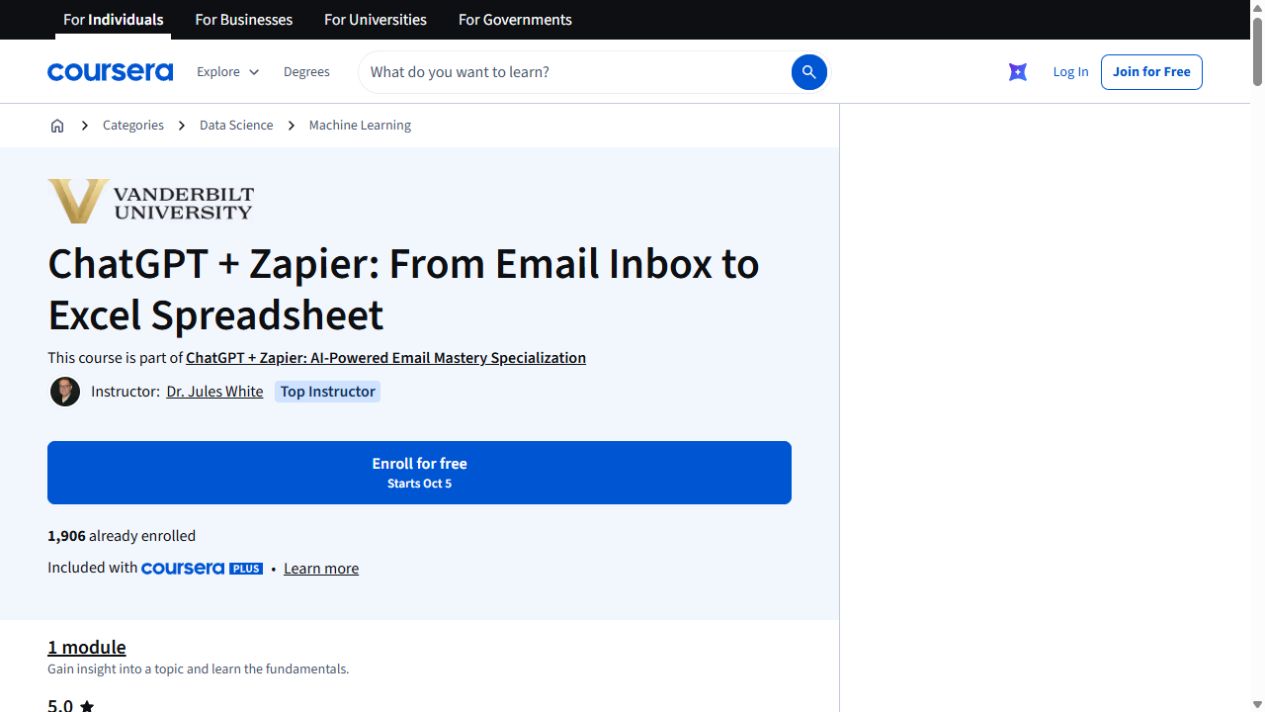Open the 1 module link
This screenshot has height=712, width=1265.
87,647
